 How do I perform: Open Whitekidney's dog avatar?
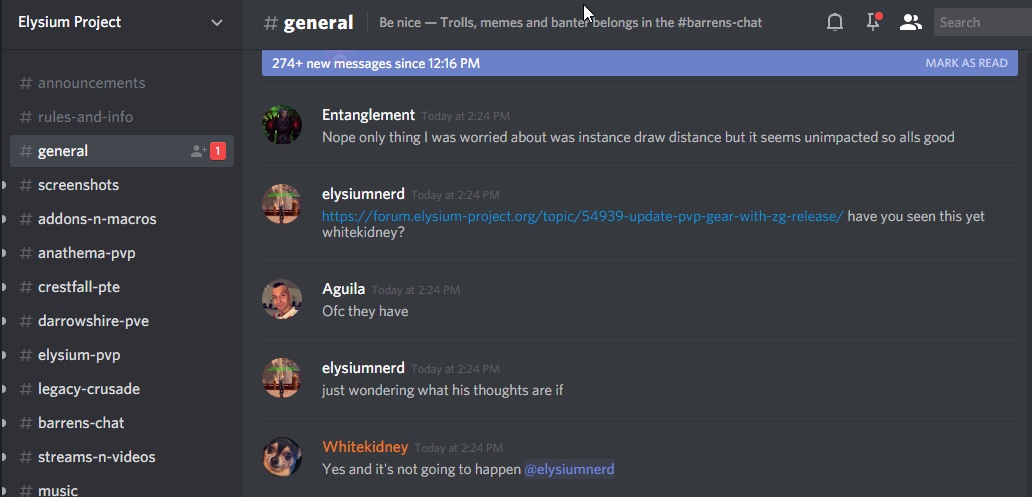[282, 457]
